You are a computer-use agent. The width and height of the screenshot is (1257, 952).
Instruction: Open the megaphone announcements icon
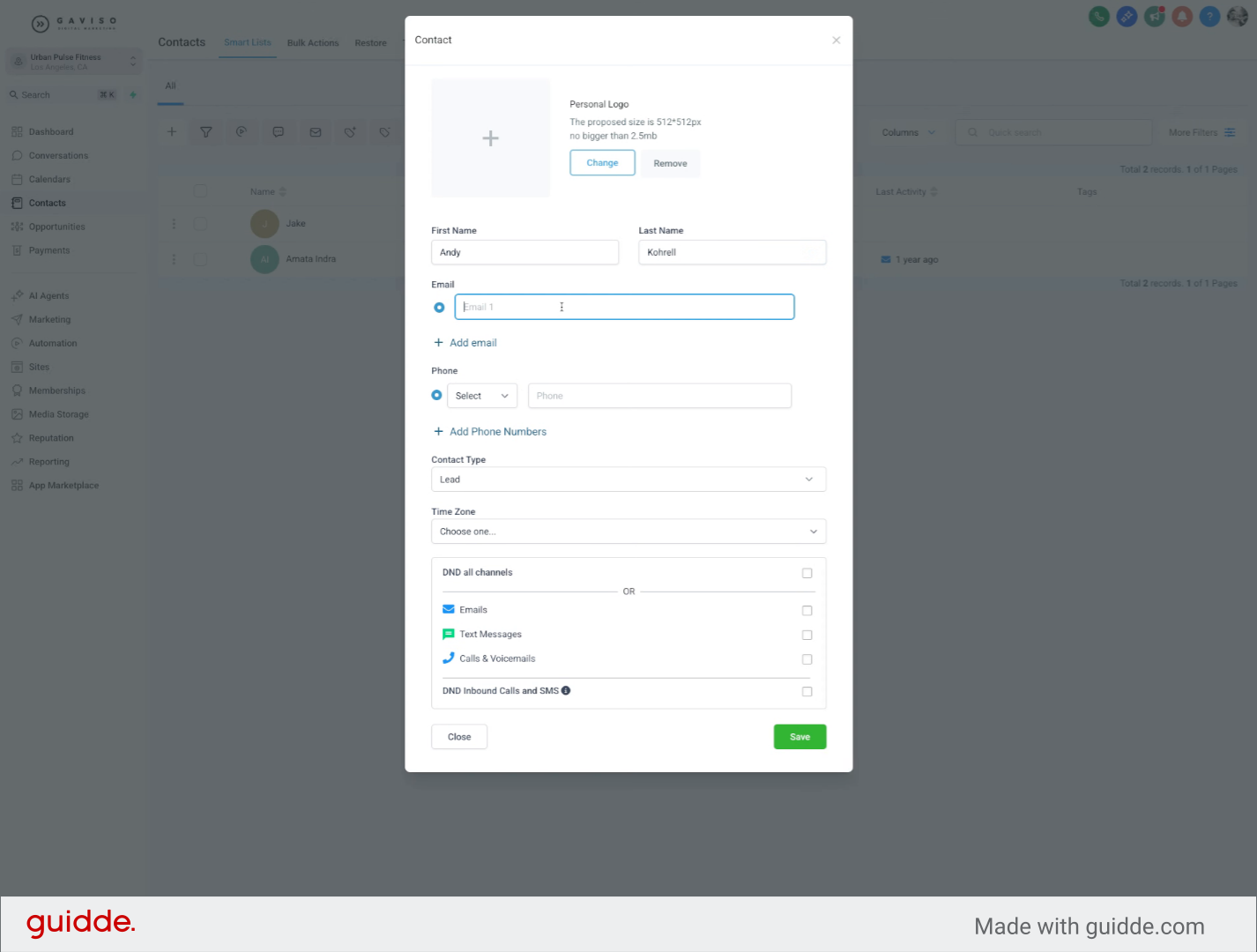pyautogui.click(x=1155, y=16)
